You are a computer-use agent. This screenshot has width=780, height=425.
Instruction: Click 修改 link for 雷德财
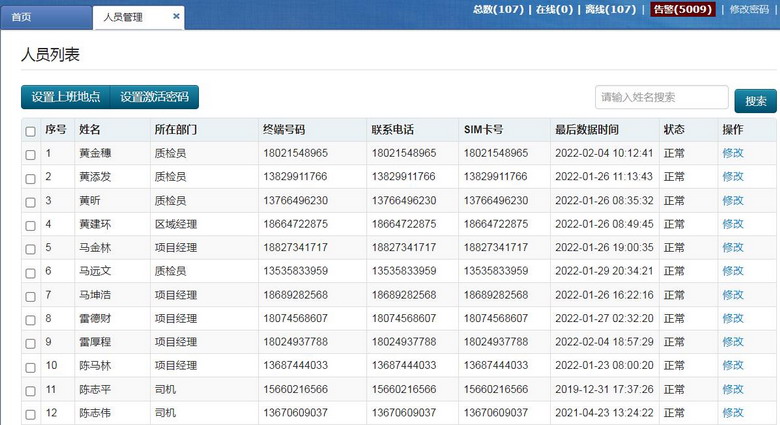pyautogui.click(x=733, y=318)
